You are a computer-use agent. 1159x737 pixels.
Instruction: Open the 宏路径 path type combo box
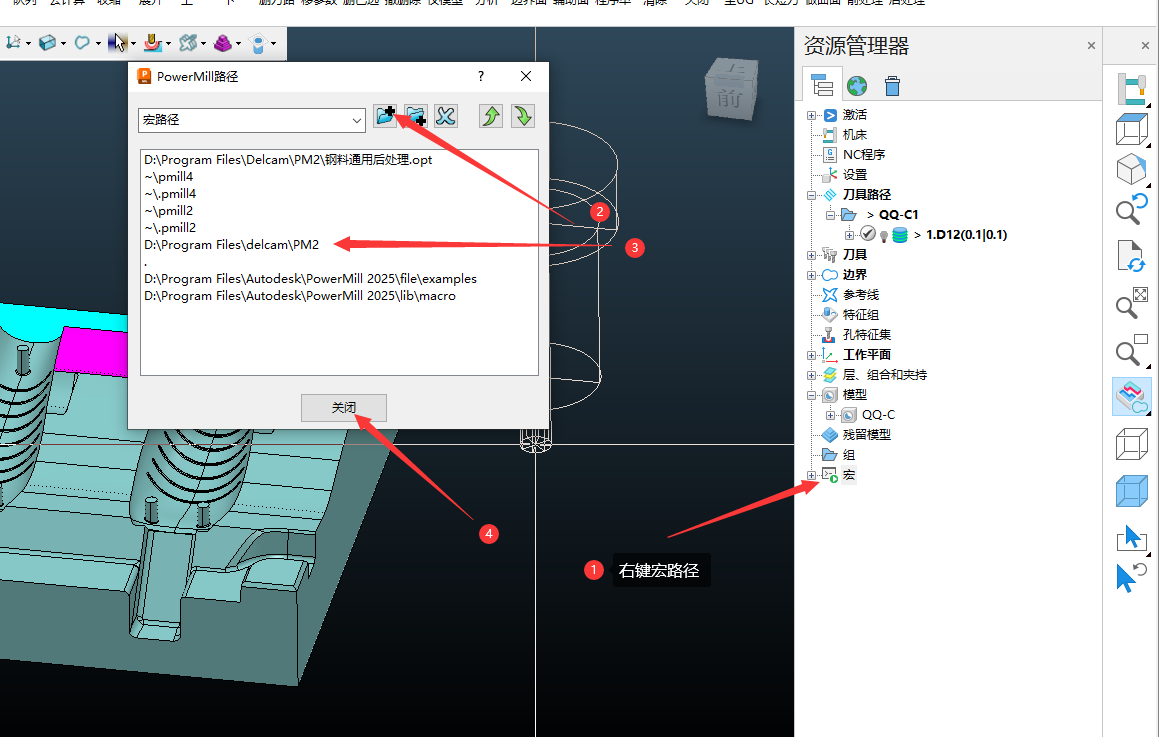[252, 120]
